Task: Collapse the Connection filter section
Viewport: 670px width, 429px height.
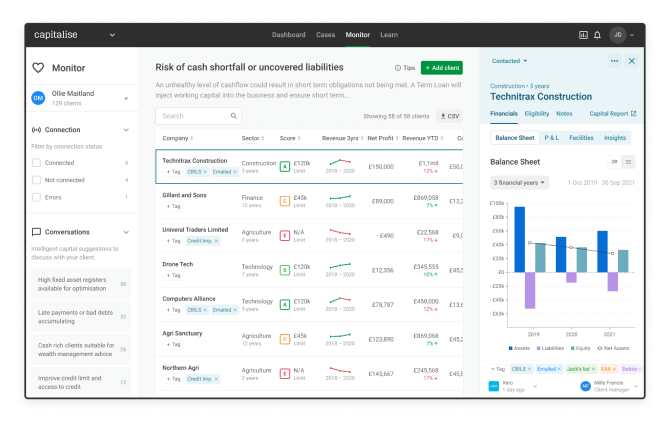Action: [x=126, y=130]
